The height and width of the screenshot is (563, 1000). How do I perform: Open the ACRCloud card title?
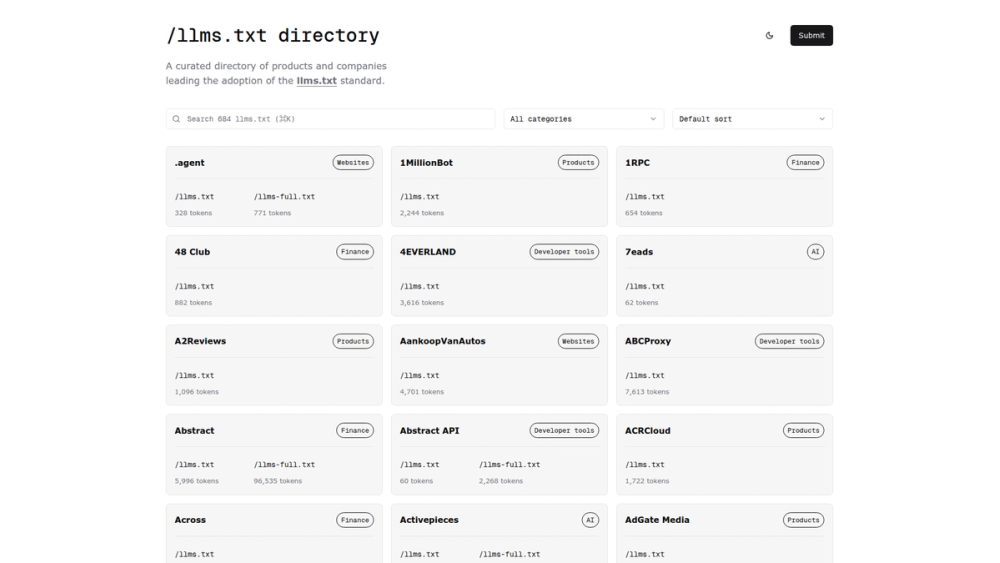(x=647, y=431)
